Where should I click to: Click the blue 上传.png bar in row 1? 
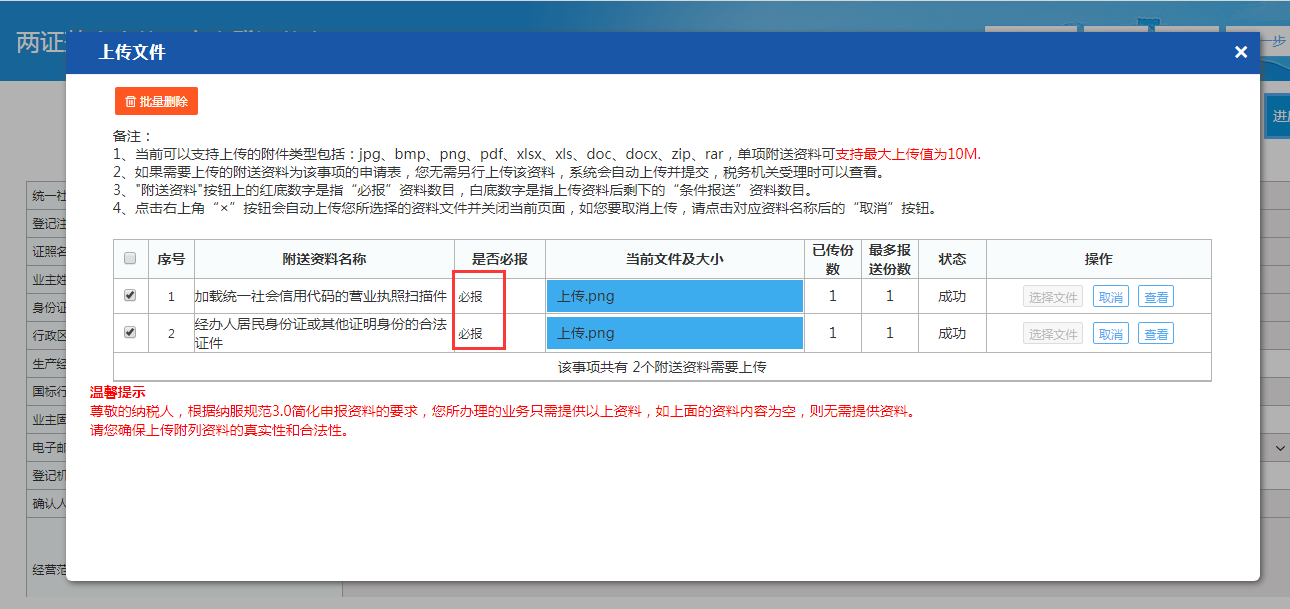[x=675, y=295]
